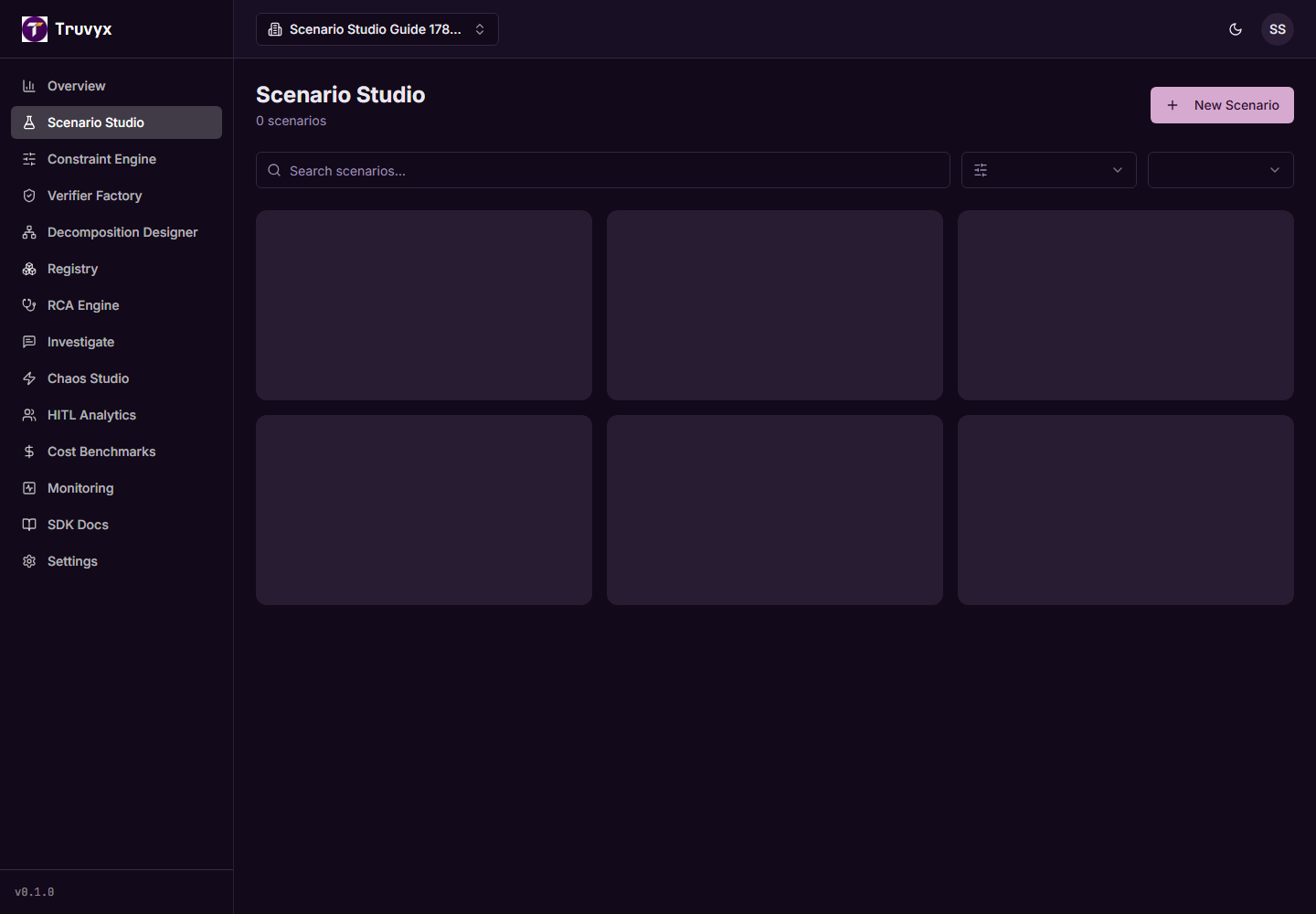Click the sort dropdown chevron arrow
Image resolution: width=1316 pixels, height=914 pixels.
point(1275,170)
